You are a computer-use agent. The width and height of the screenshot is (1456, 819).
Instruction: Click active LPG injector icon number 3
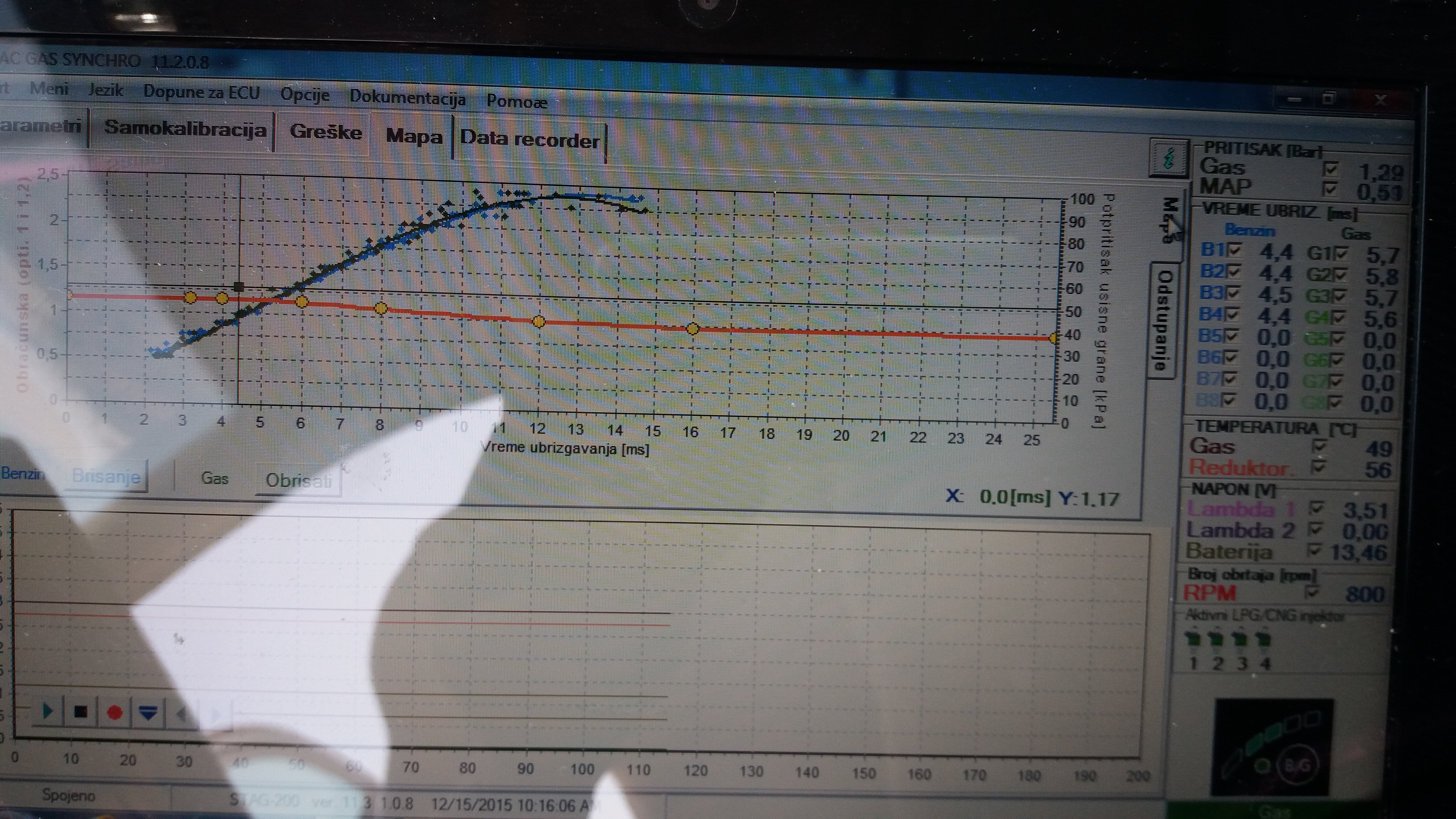point(1240,640)
